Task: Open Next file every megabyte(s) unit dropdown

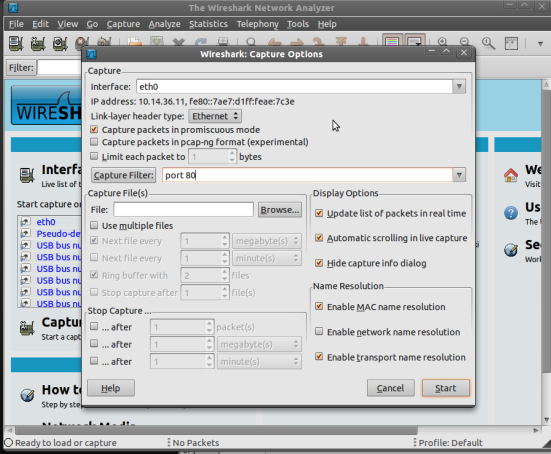Action: tap(267, 241)
